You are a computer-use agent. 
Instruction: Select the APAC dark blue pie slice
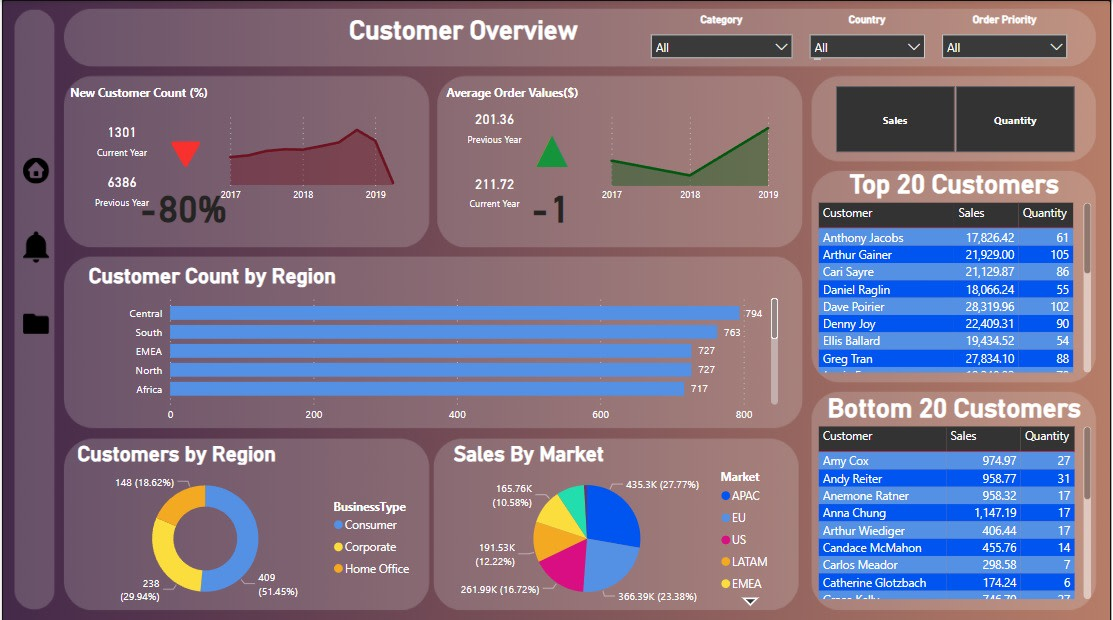point(613,515)
